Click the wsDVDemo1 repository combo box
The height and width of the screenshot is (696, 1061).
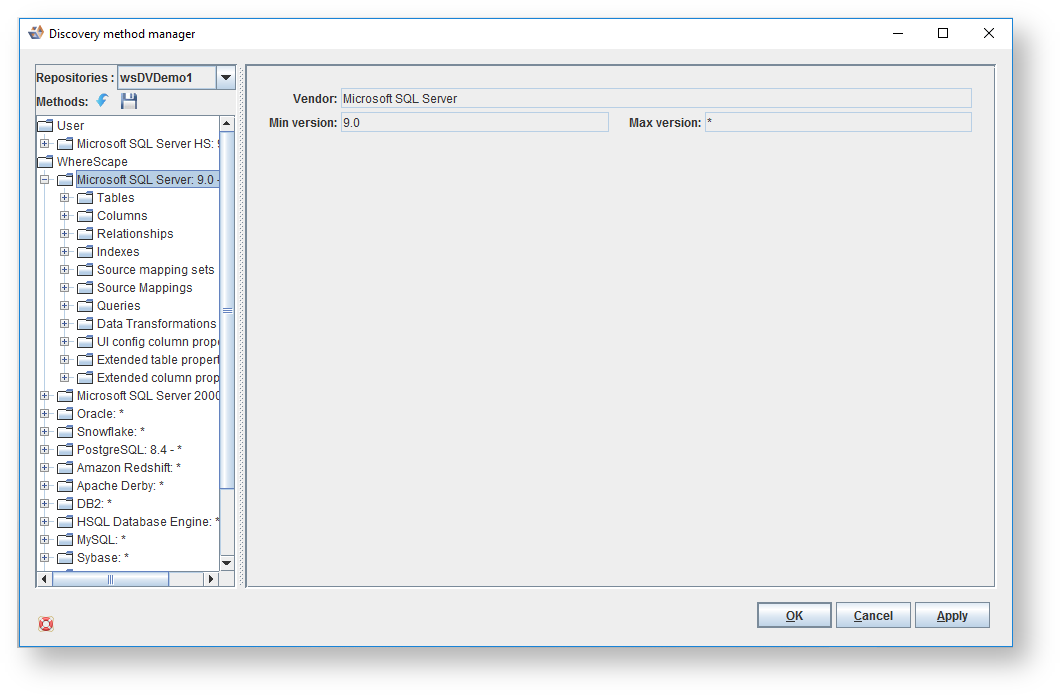point(176,78)
